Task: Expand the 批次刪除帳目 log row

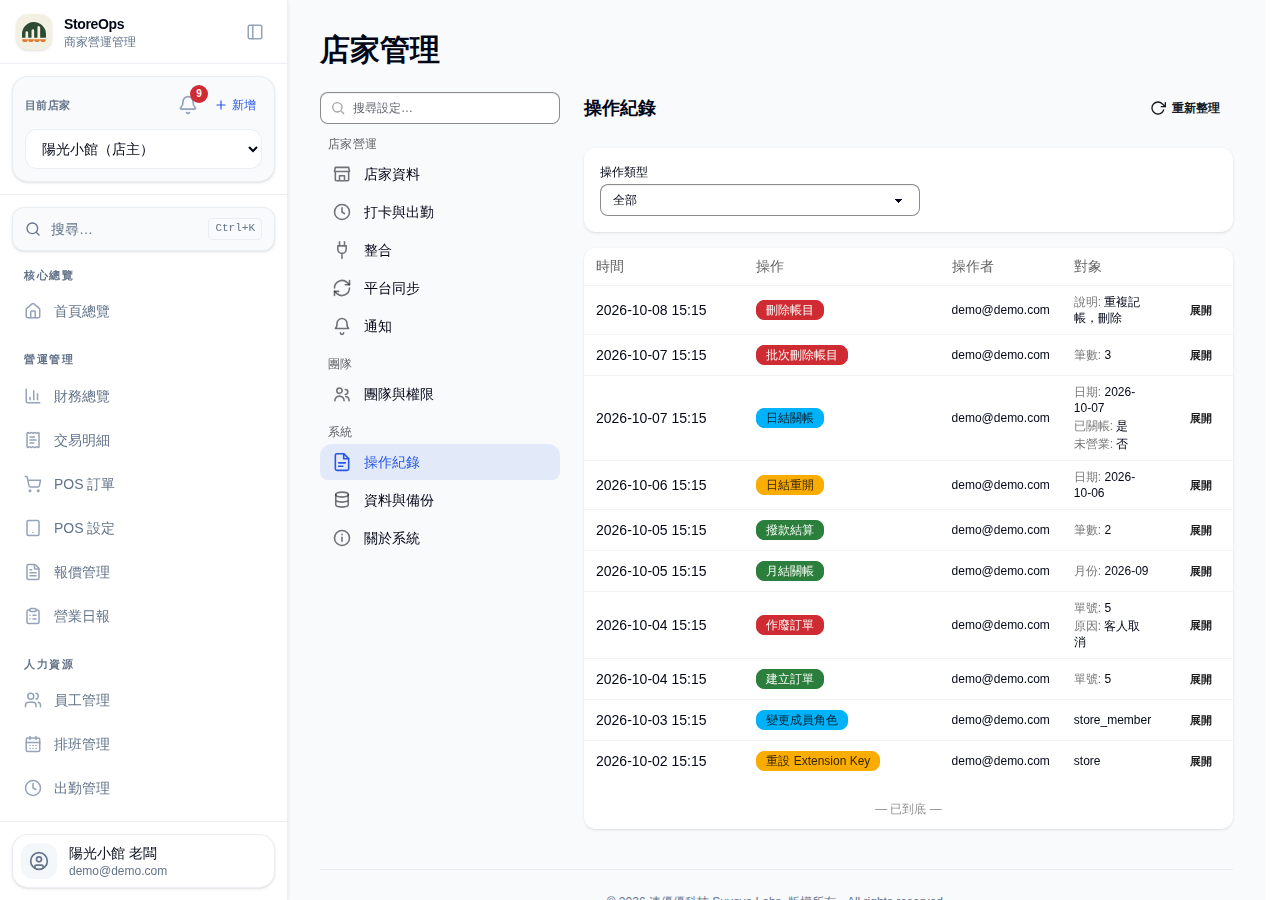Action: (x=1200, y=355)
